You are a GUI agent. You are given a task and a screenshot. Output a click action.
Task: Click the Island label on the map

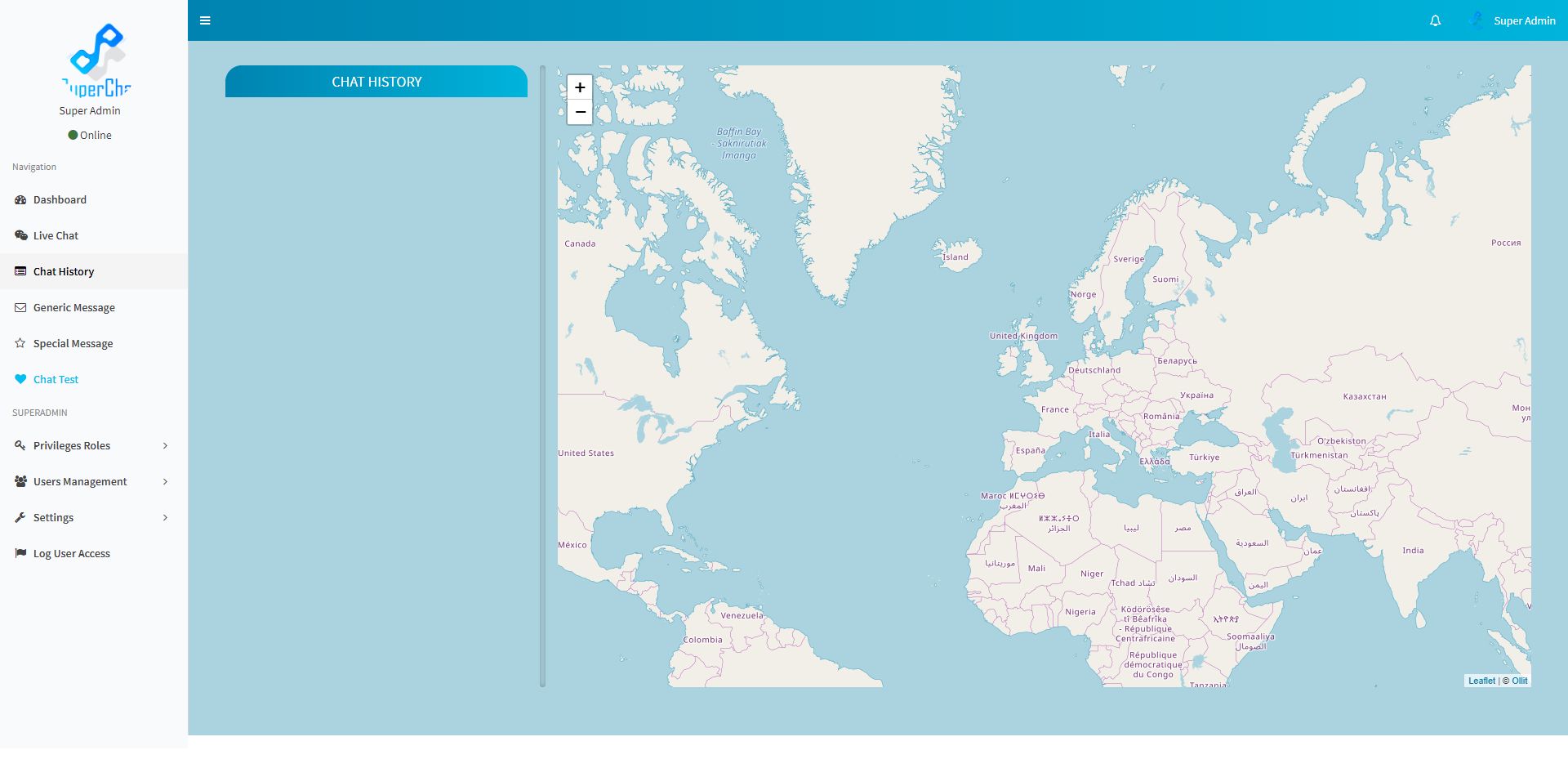coord(955,257)
